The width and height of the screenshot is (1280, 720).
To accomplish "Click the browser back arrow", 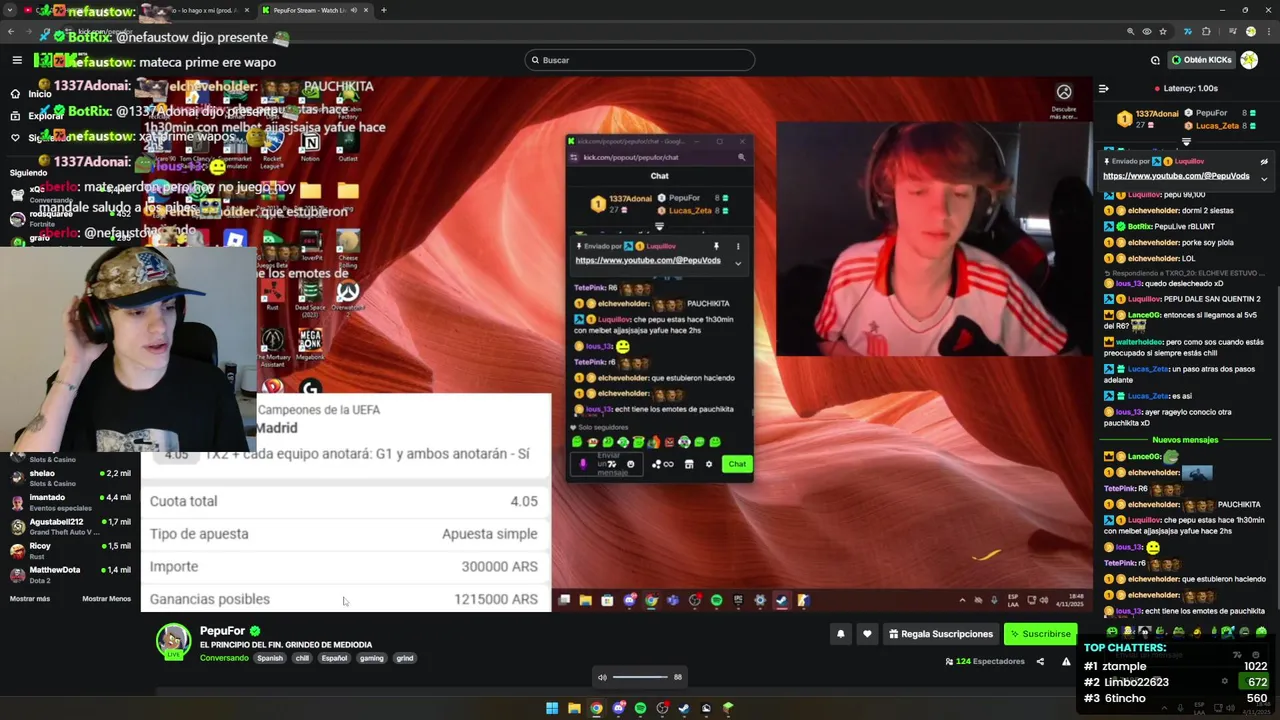I will [x=11, y=31].
